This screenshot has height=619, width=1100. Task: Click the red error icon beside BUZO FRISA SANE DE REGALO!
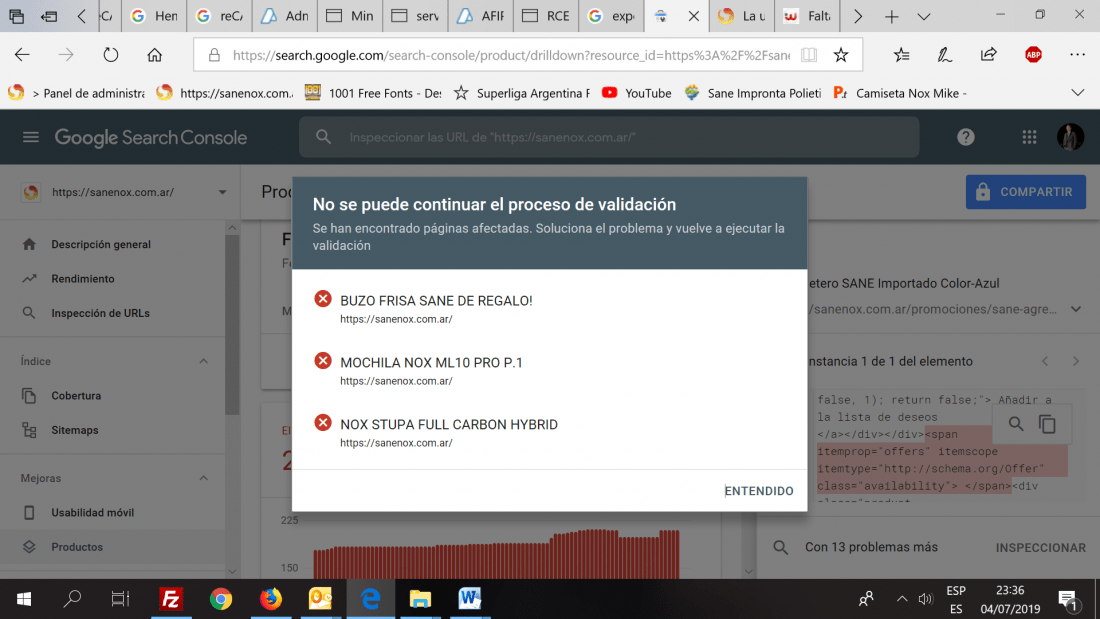(323, 299)
